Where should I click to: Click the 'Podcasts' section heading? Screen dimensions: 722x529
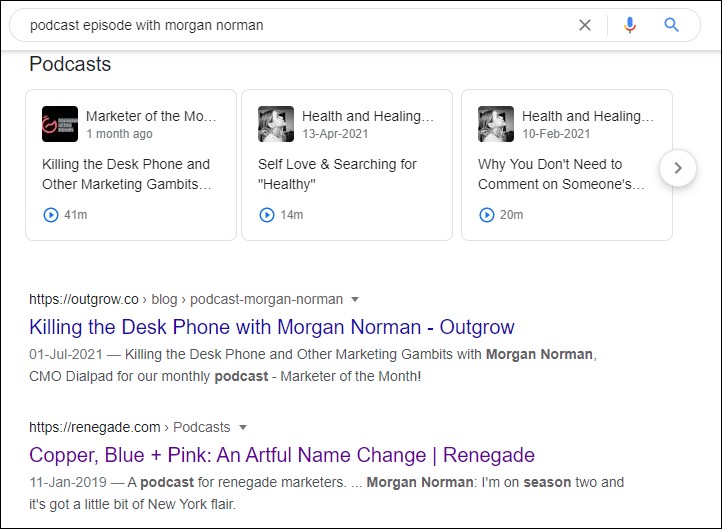(x=70, y=64)
